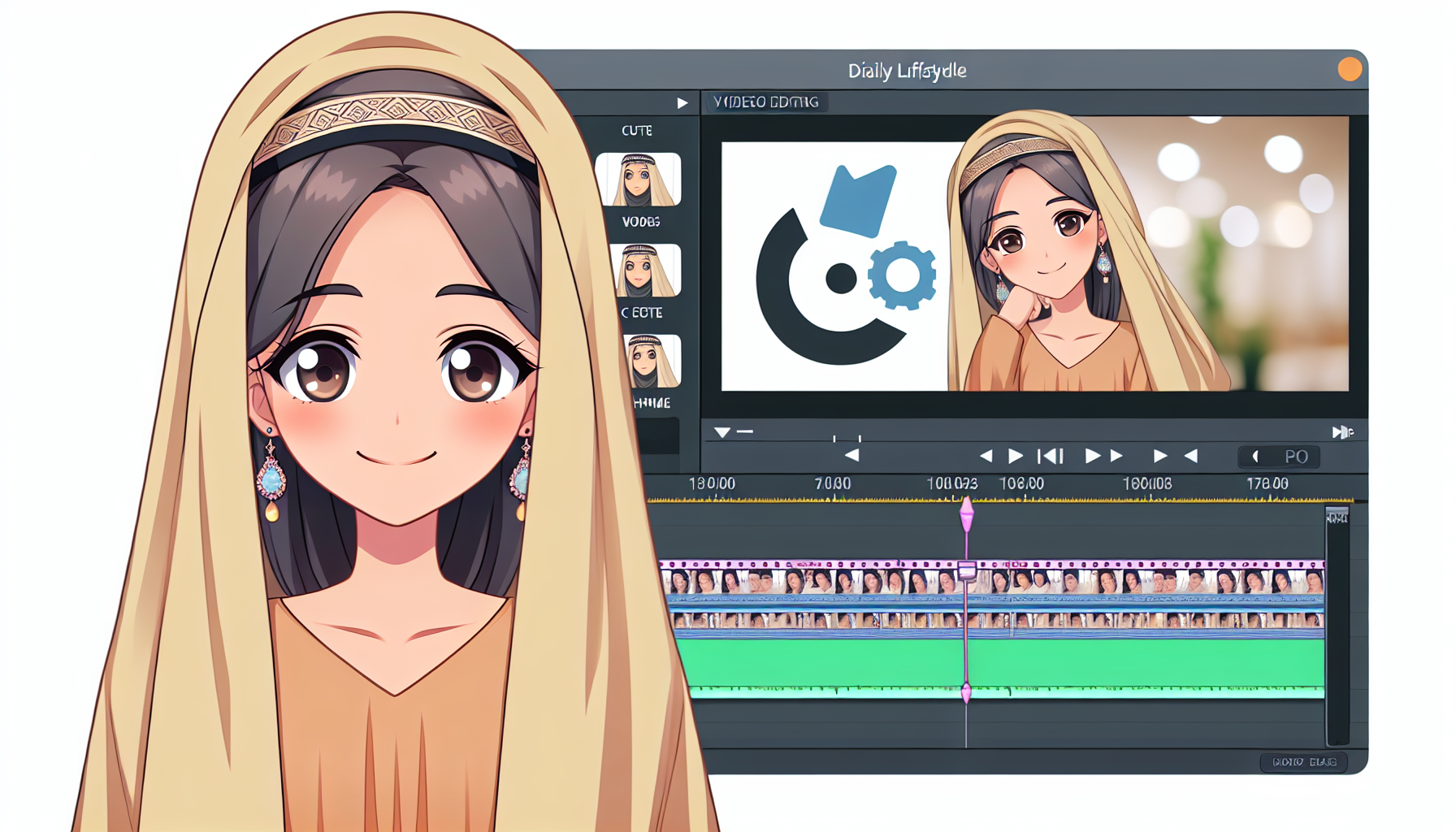This screenshot has height=832, width=1456.
Task: Select the CUTE category label
Action: click(636, 131)
